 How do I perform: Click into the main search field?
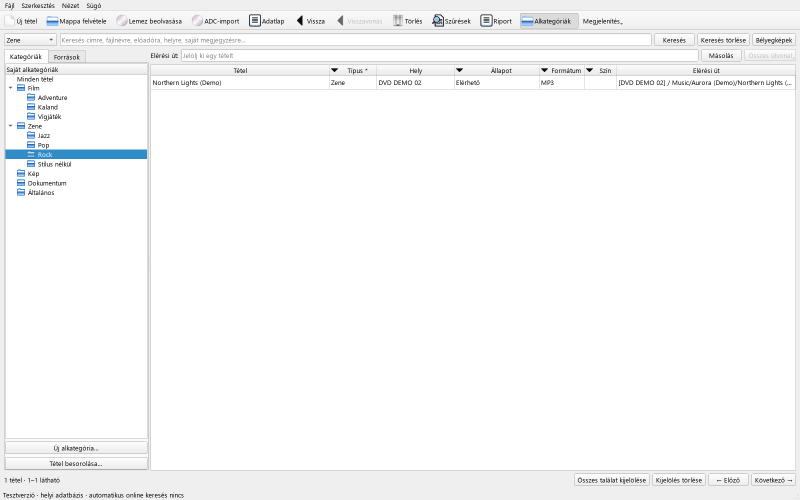(x=356, y=40)
